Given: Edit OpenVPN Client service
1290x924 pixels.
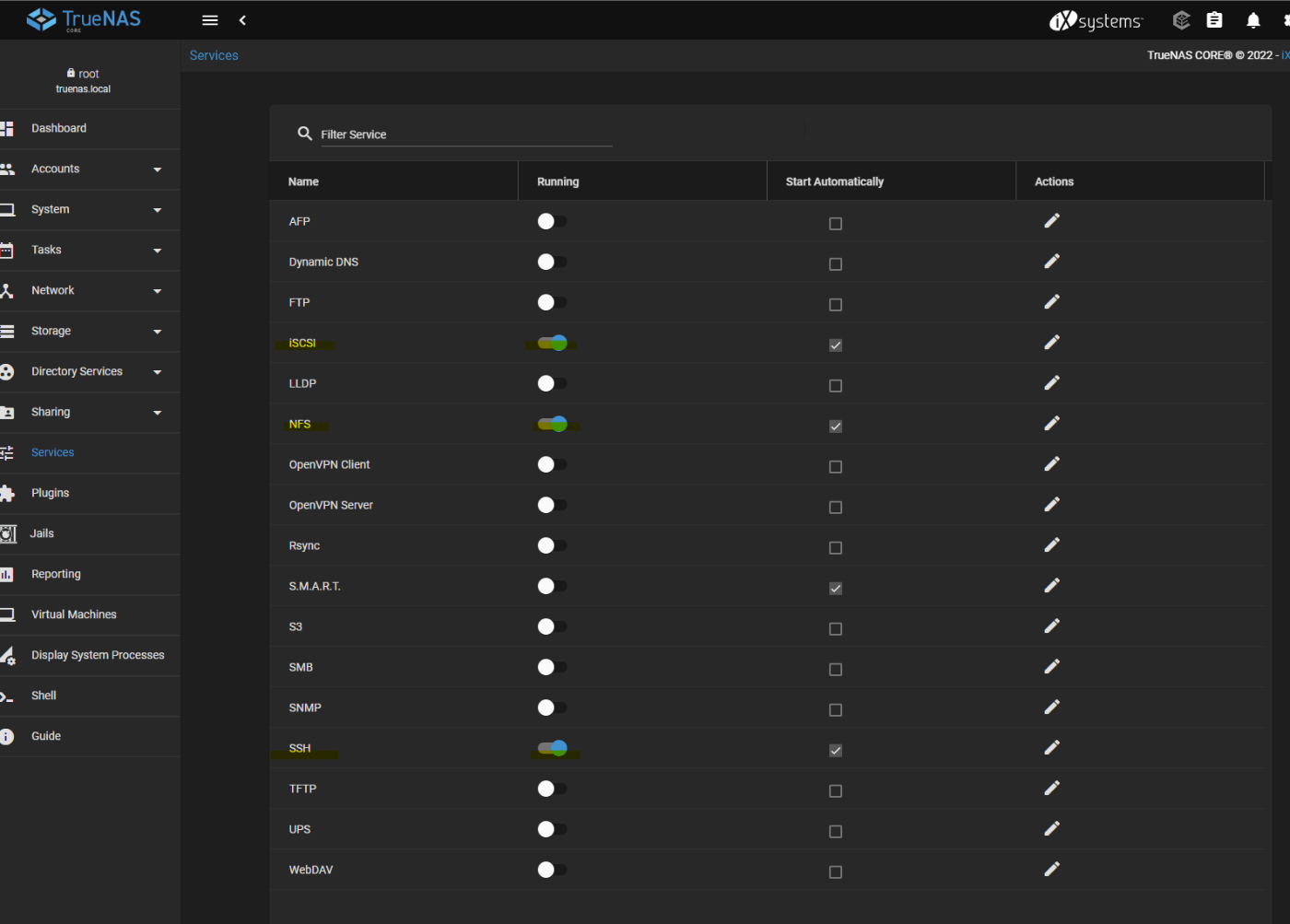Looking at the screenshot, I should [x=1052, y=464].
